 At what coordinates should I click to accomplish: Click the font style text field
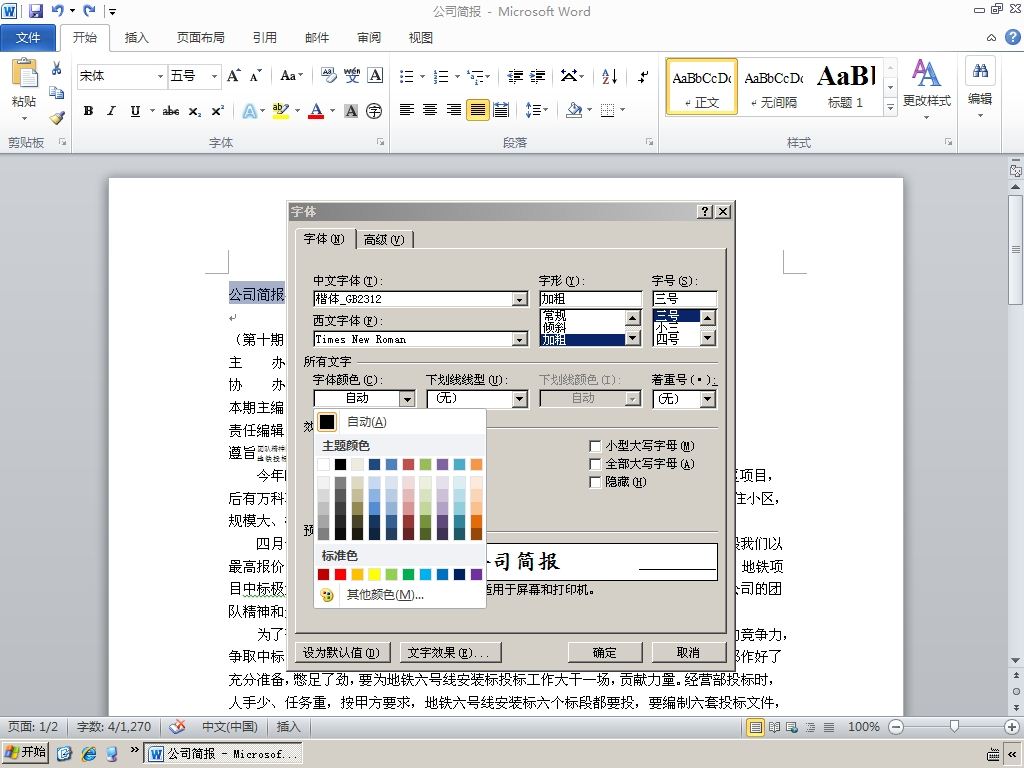pos(590,299)
